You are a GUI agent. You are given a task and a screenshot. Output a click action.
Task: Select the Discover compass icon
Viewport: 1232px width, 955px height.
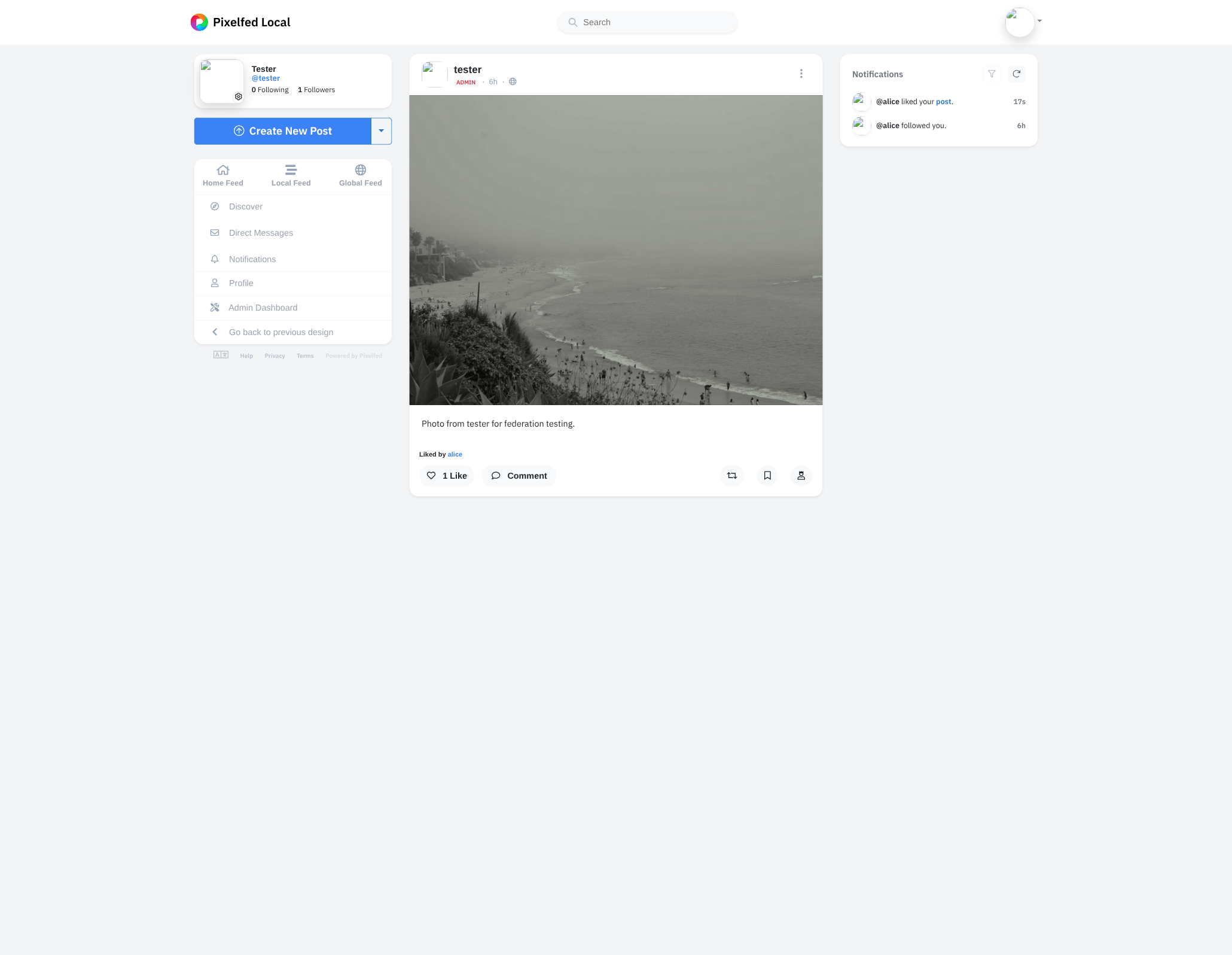215,206
